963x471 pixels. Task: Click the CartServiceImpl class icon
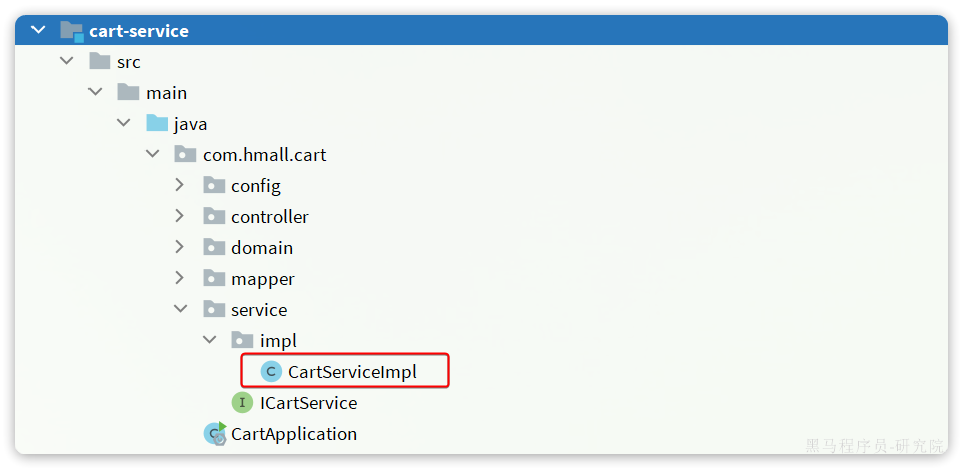(x=271, y=372)
